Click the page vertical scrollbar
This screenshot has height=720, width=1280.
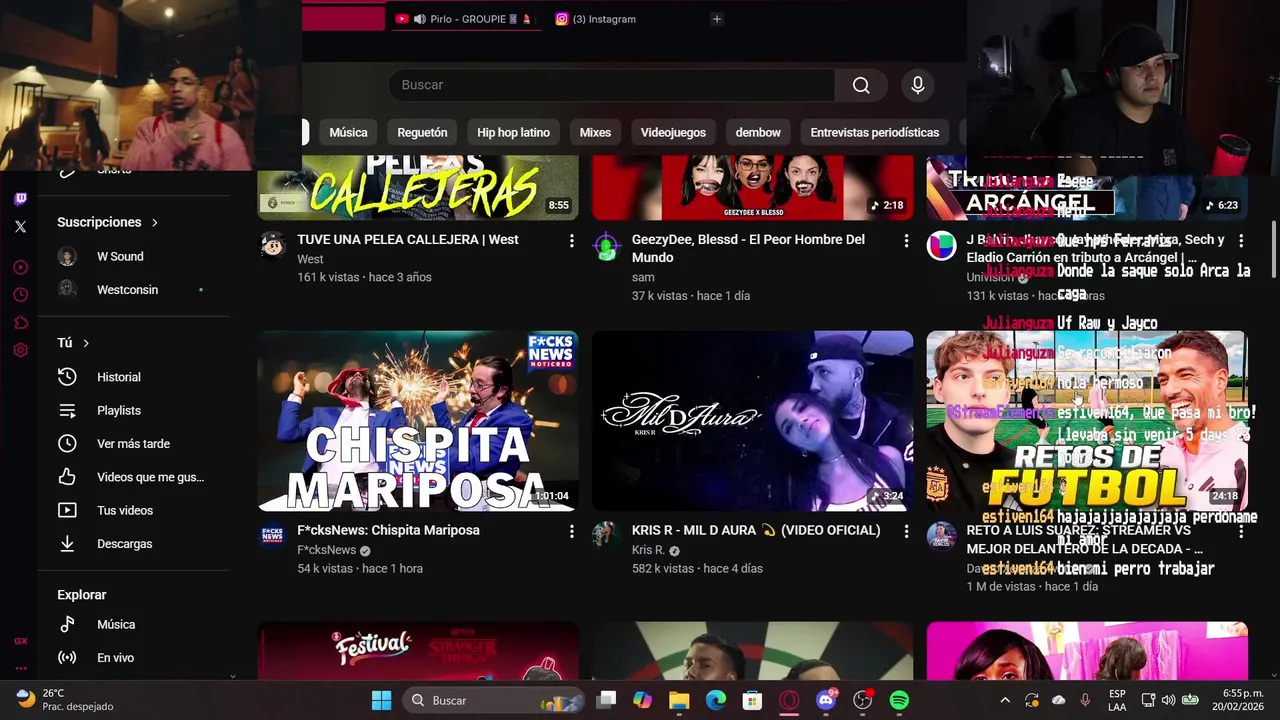point(1274,250)
